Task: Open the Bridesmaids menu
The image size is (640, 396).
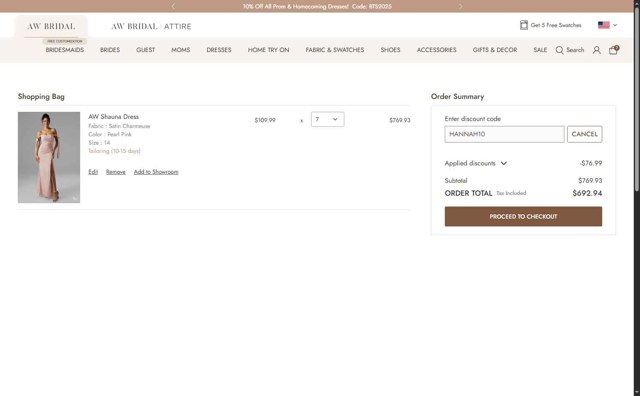Action: click(x=64, y=50)
